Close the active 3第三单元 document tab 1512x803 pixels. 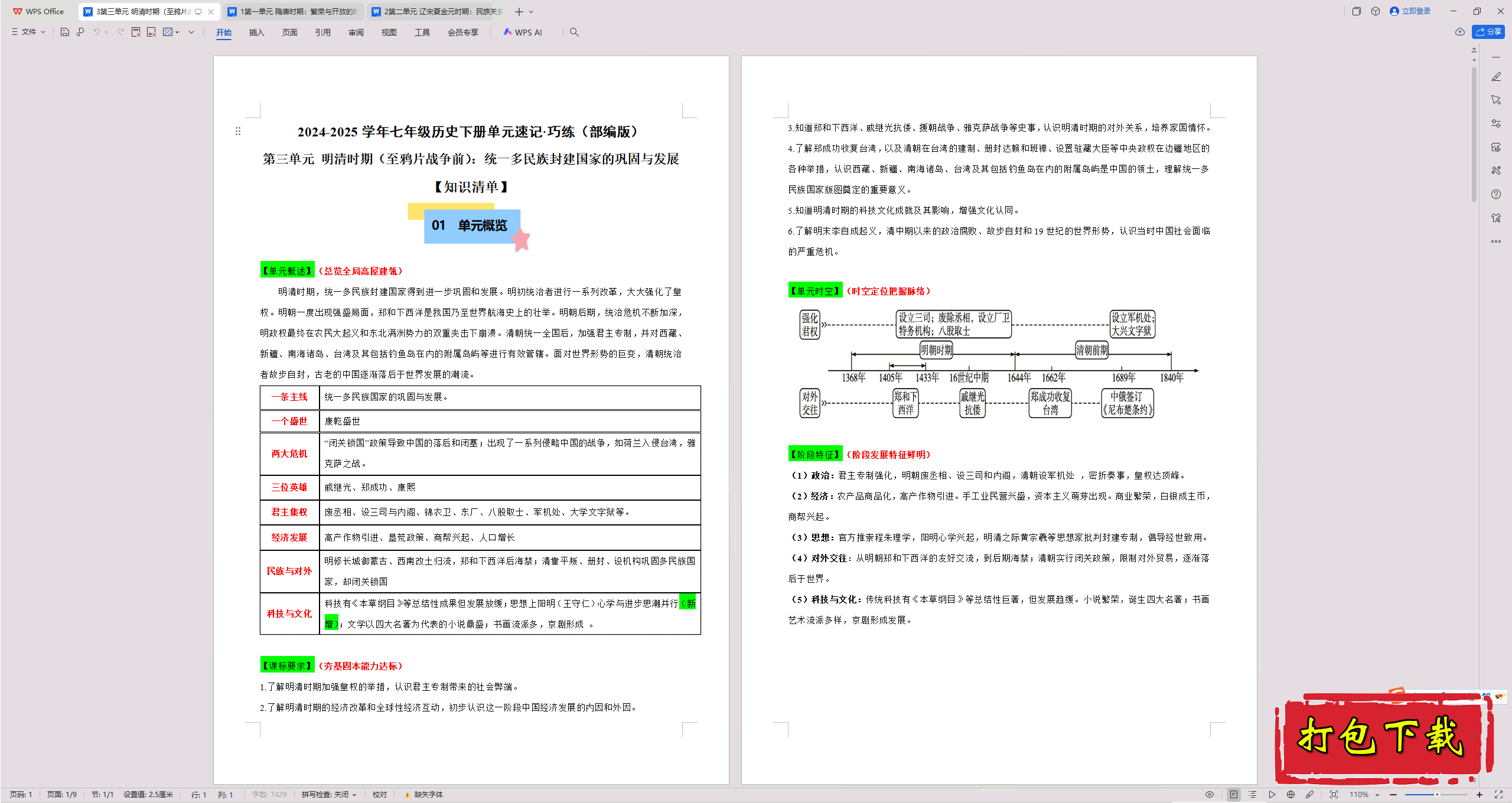pos(211,11)
